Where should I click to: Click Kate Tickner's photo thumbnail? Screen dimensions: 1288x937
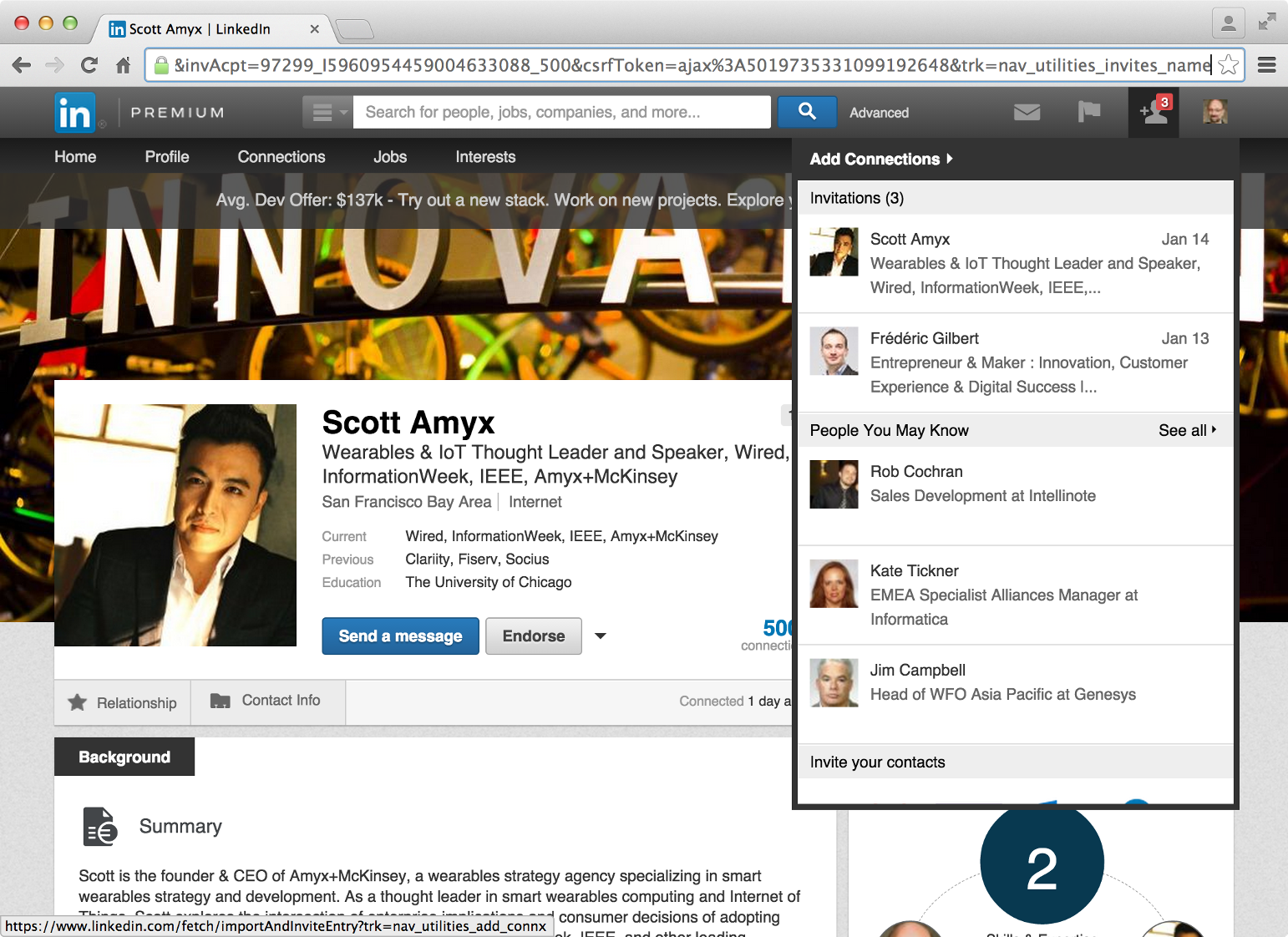coord(834,584)
